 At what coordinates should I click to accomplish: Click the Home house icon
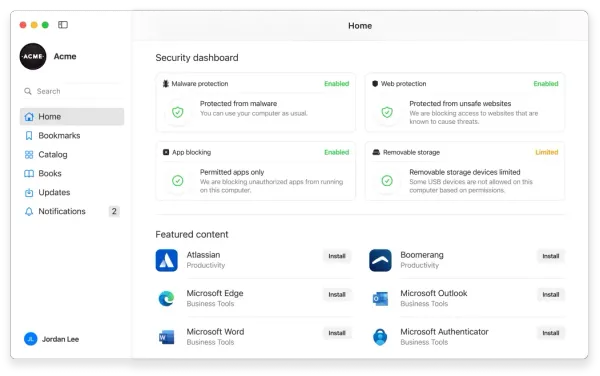[29, 117]
